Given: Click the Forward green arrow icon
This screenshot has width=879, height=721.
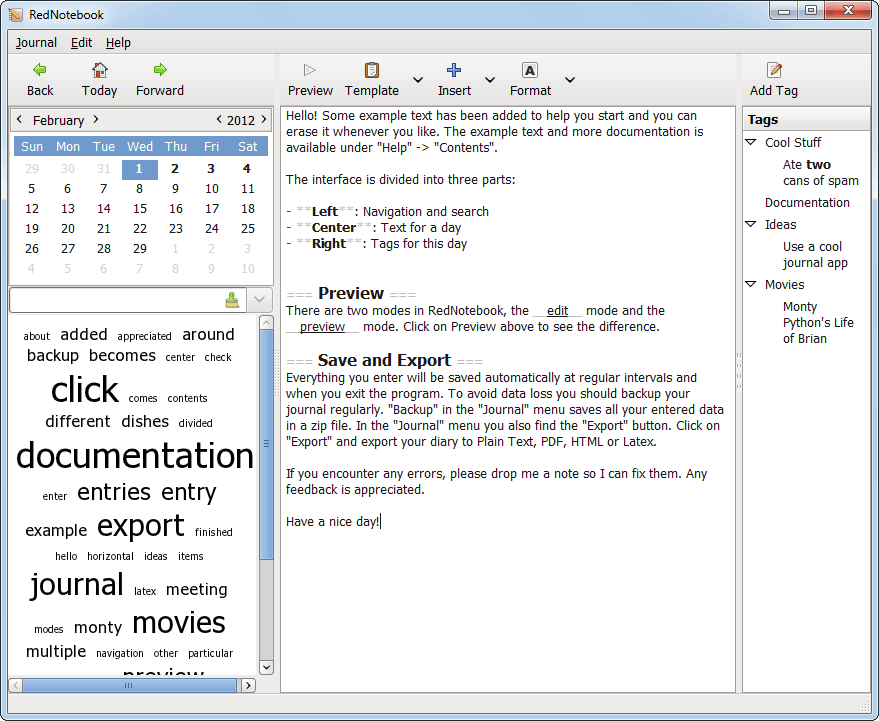Looking at the screenshot, I should 160,70.
